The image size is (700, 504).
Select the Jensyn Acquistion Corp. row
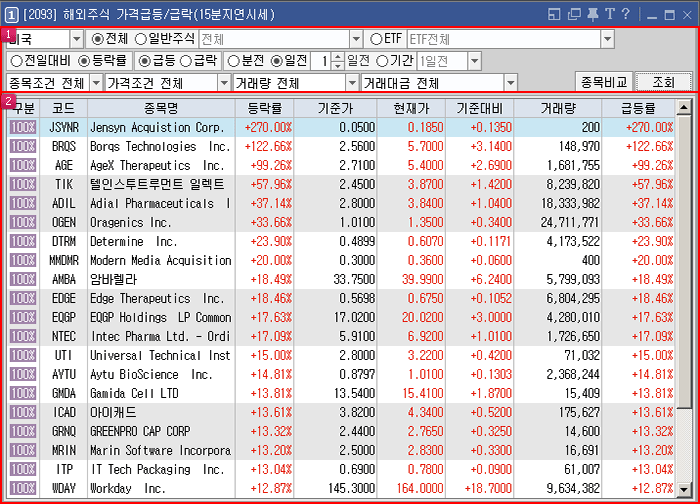[342, 128]
